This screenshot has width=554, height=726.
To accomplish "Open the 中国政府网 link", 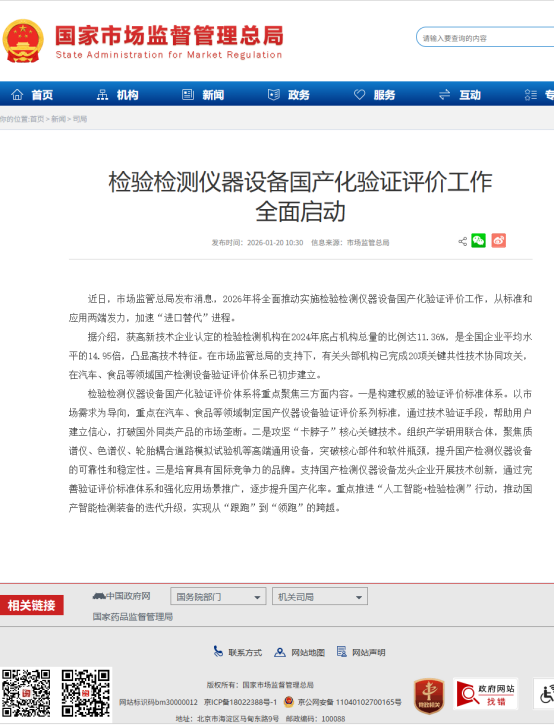I will click(122, 596).
